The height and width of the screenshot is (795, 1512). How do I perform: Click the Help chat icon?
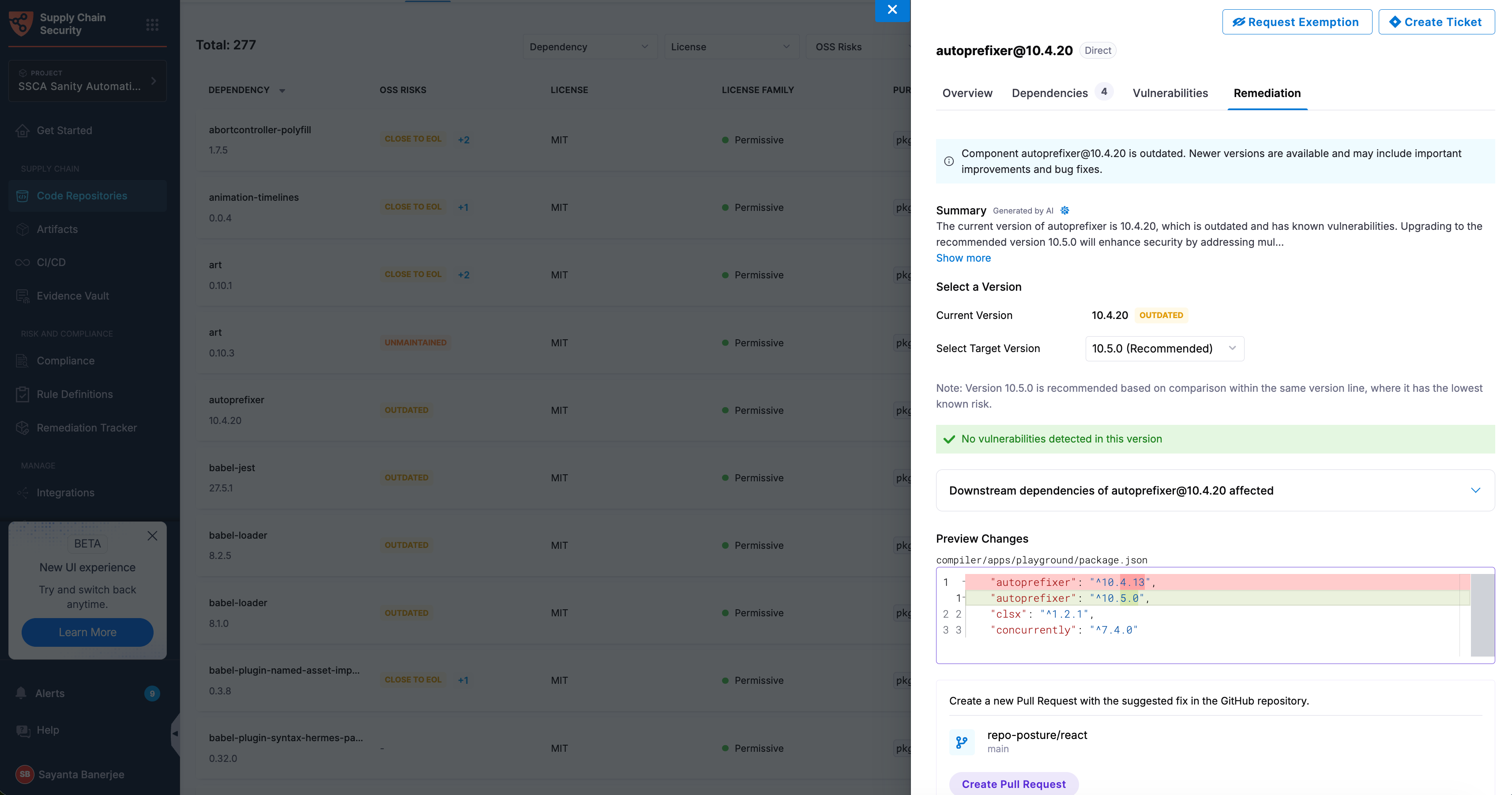pyautogui.click(x=23, y=731)
